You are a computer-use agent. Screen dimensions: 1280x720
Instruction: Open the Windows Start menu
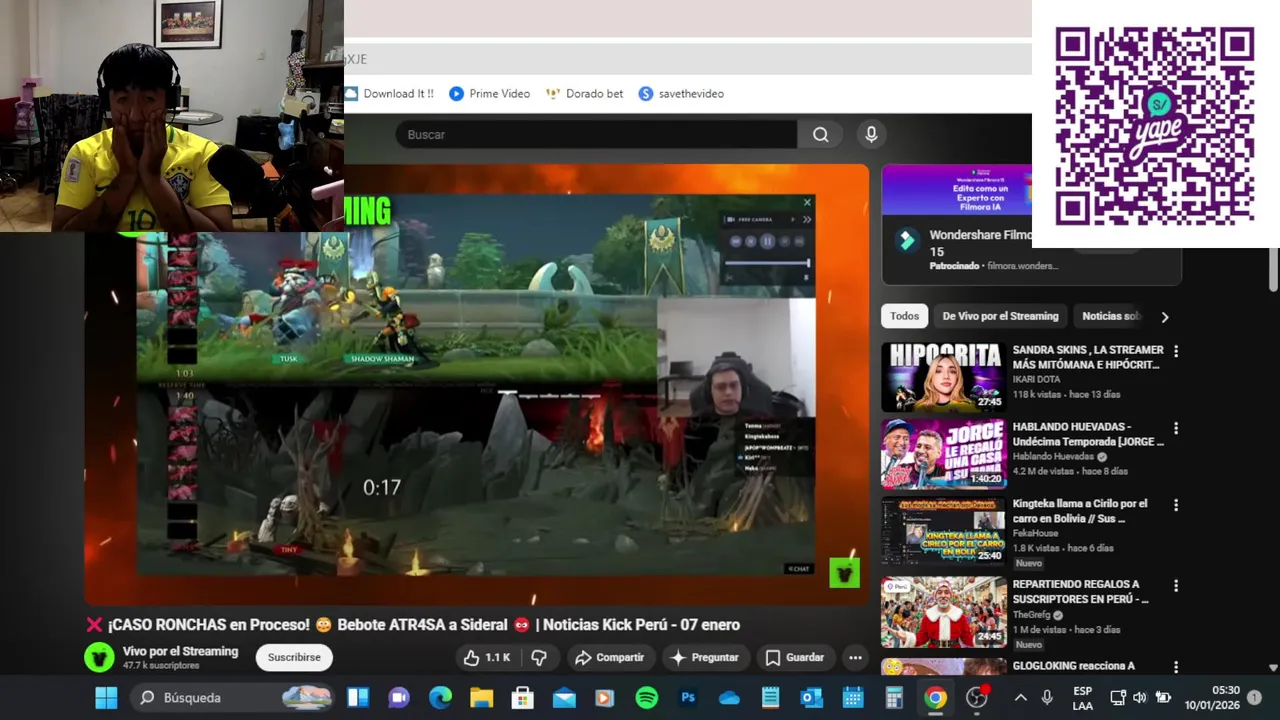click(106, 698)
